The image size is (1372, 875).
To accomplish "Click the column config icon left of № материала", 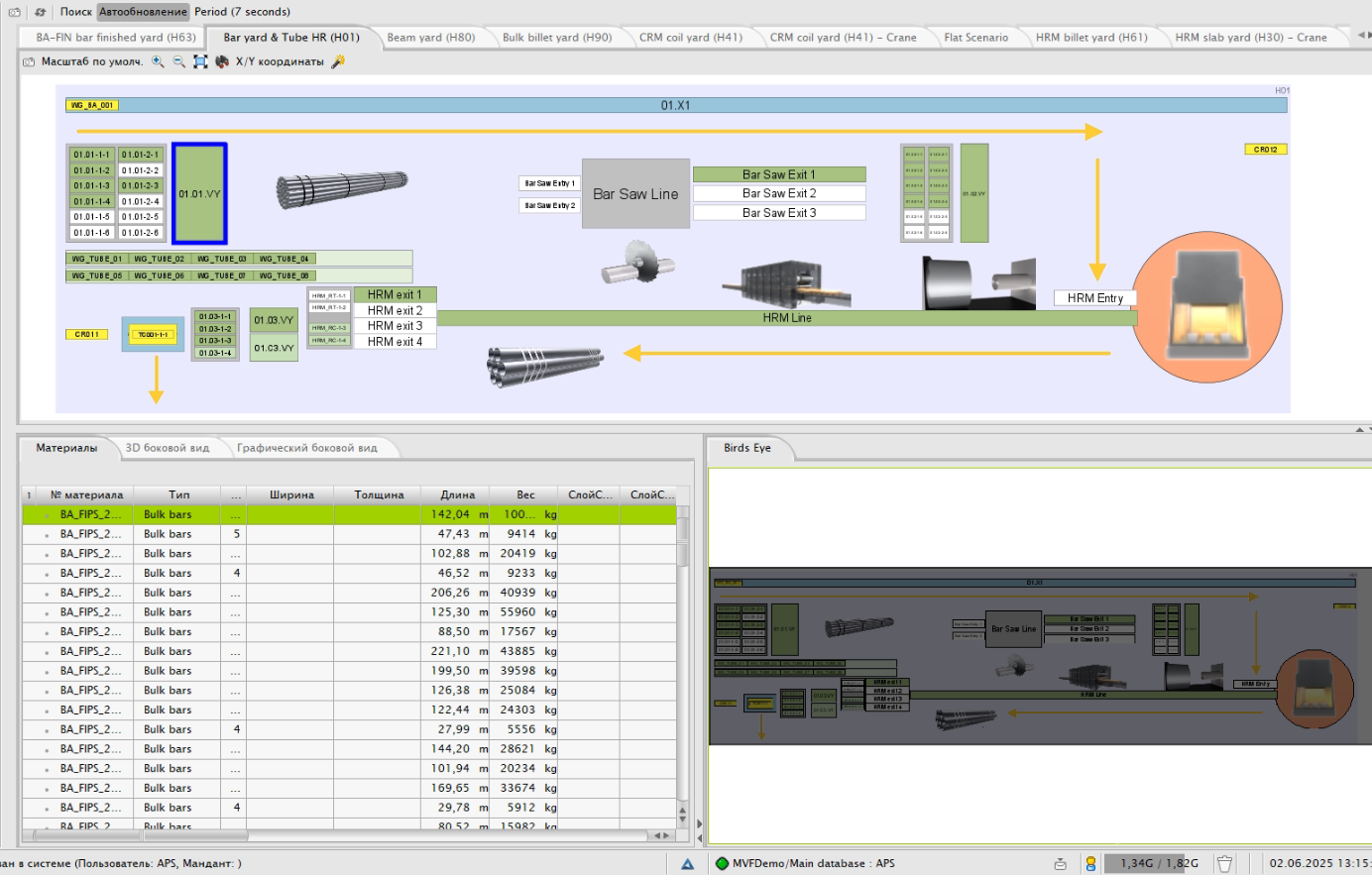I will pos(29,495).
